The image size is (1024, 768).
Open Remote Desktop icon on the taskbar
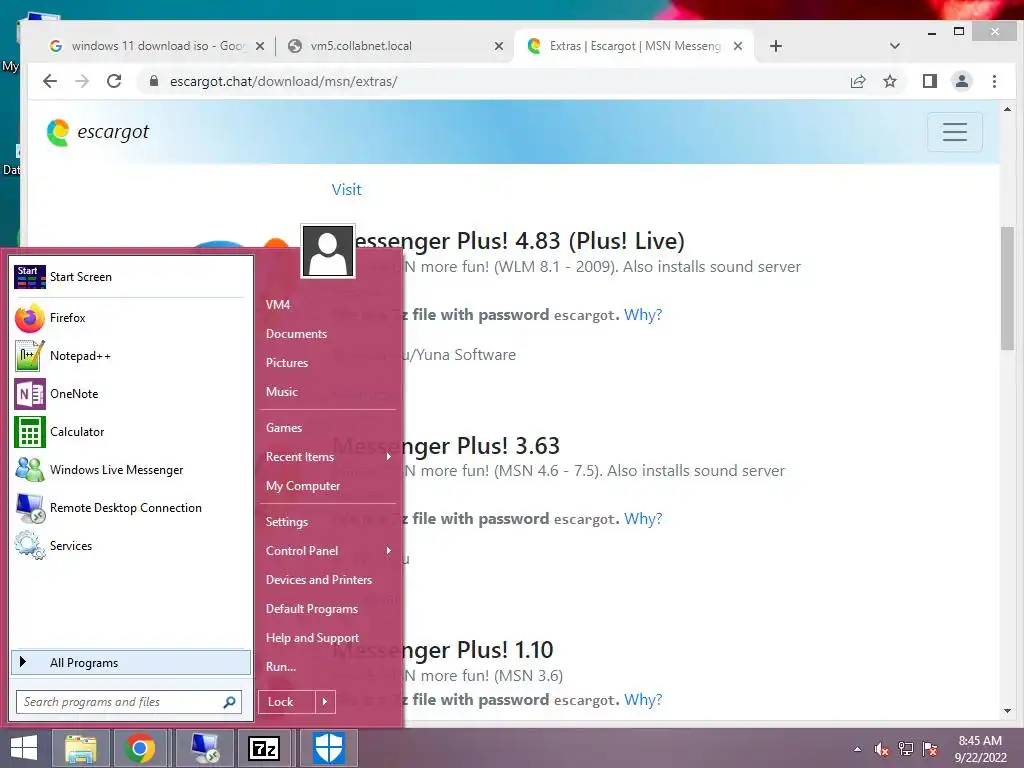(x=205, y=748)
